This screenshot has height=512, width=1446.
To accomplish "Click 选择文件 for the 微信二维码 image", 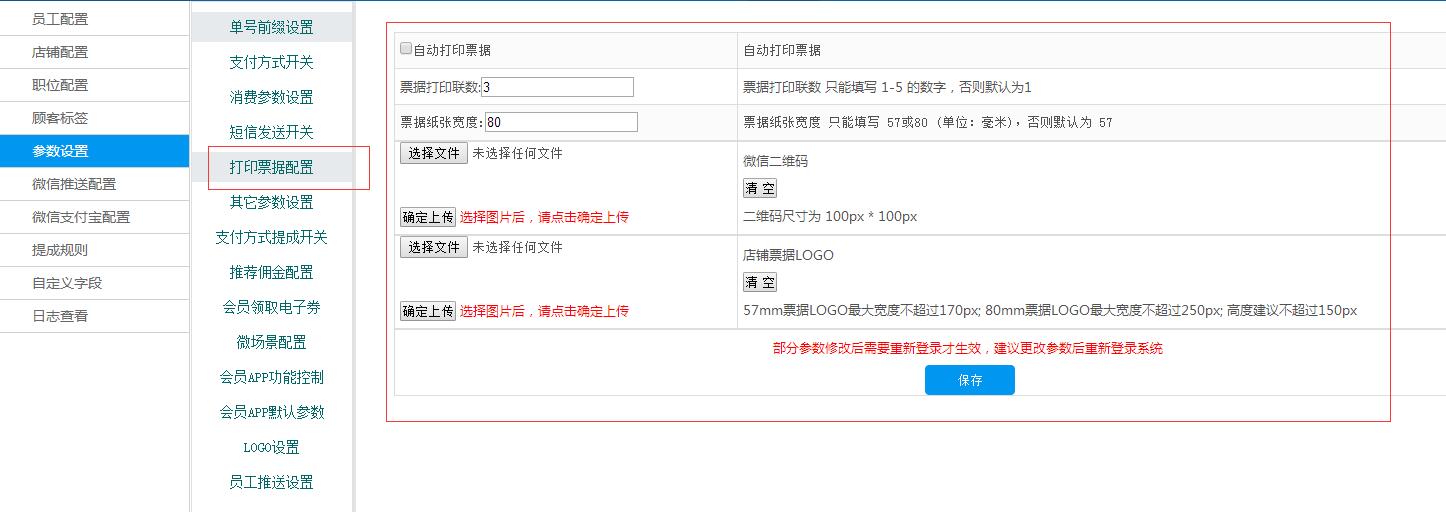I will coord(433,153).
